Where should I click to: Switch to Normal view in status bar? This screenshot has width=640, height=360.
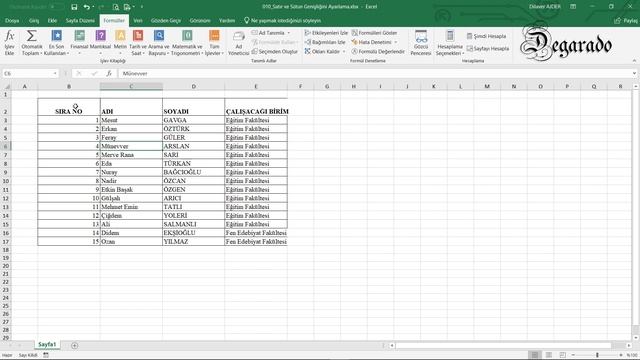[535, 355]
